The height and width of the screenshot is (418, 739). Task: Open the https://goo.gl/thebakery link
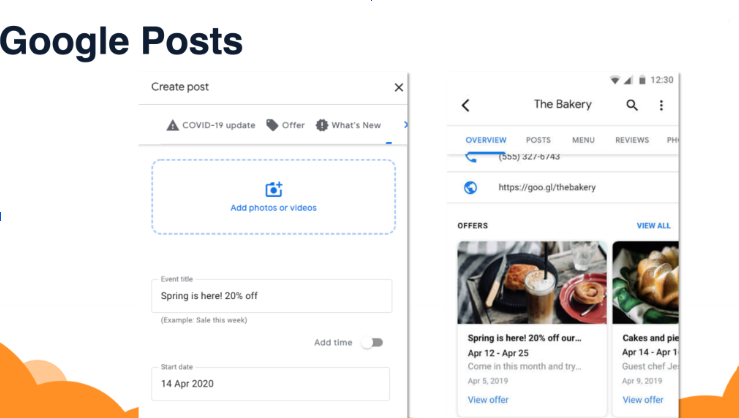pyautogui.click(x=547, y=188)
